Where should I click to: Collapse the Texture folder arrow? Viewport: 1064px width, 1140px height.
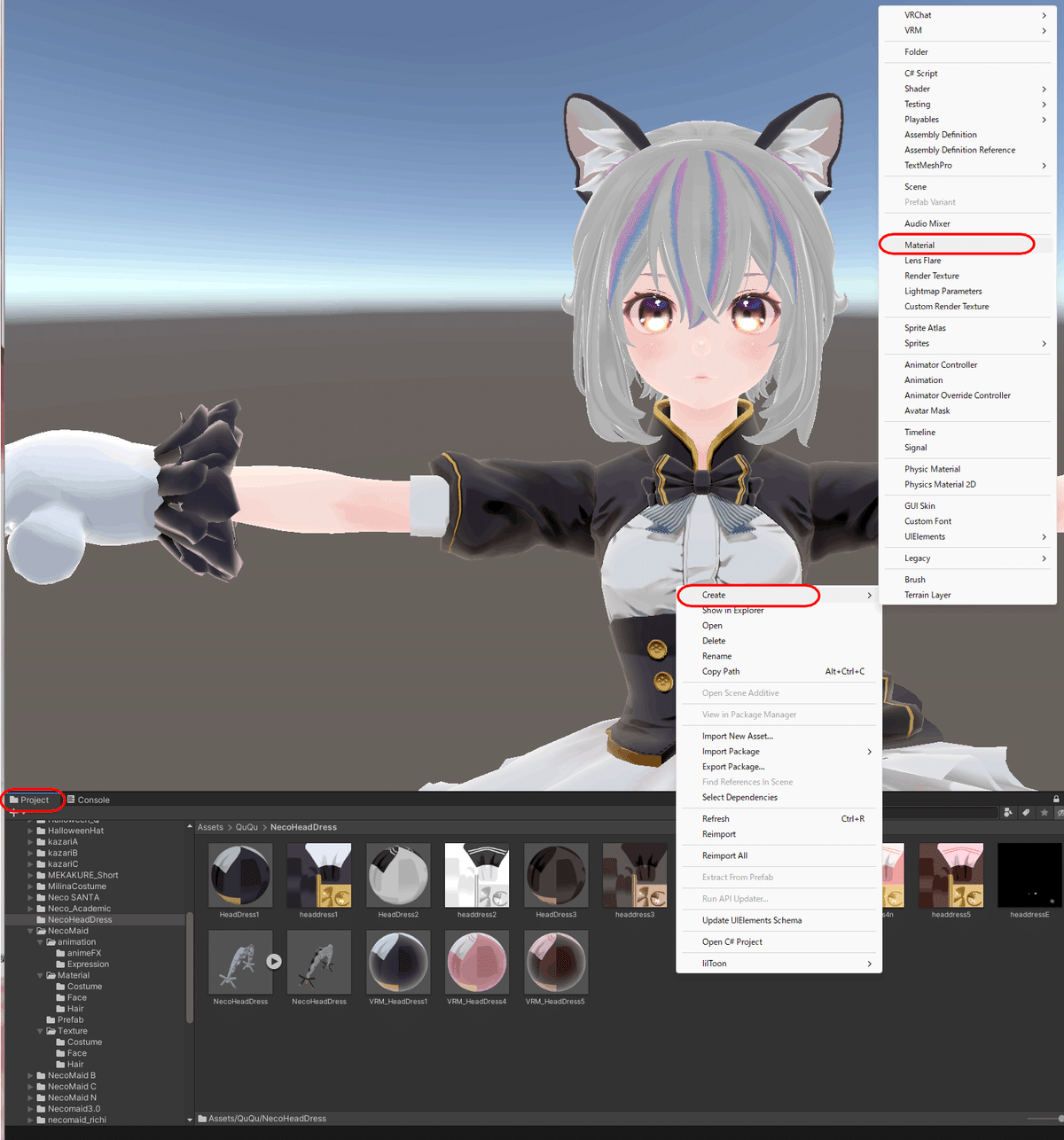(x=40, y=1031)
